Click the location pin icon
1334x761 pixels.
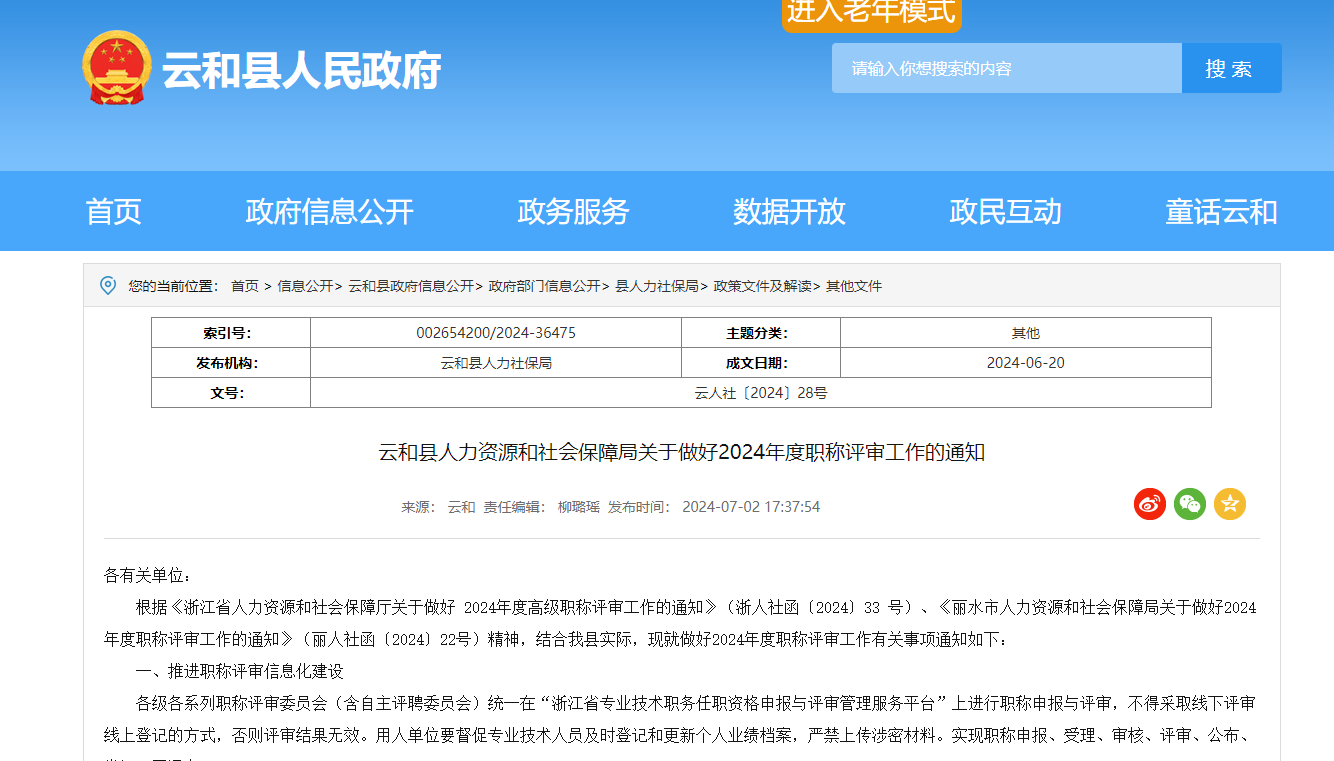pyautogui.click(x=108, y=286)
